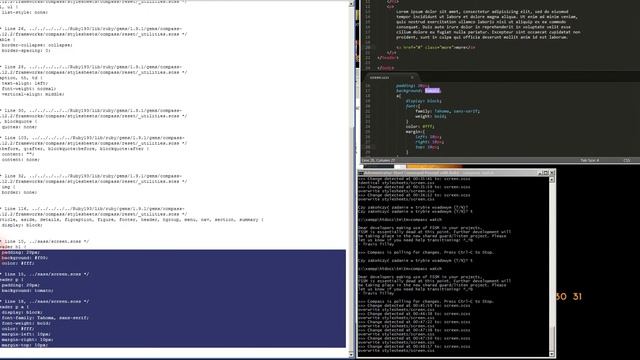Click the command prompt scrollbar up arrow
The height and width of the screenshot is (360, 640).
point(552,180)
